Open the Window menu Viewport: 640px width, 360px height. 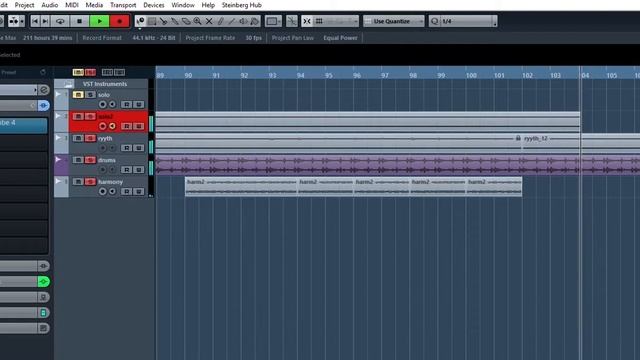point(183,5)
